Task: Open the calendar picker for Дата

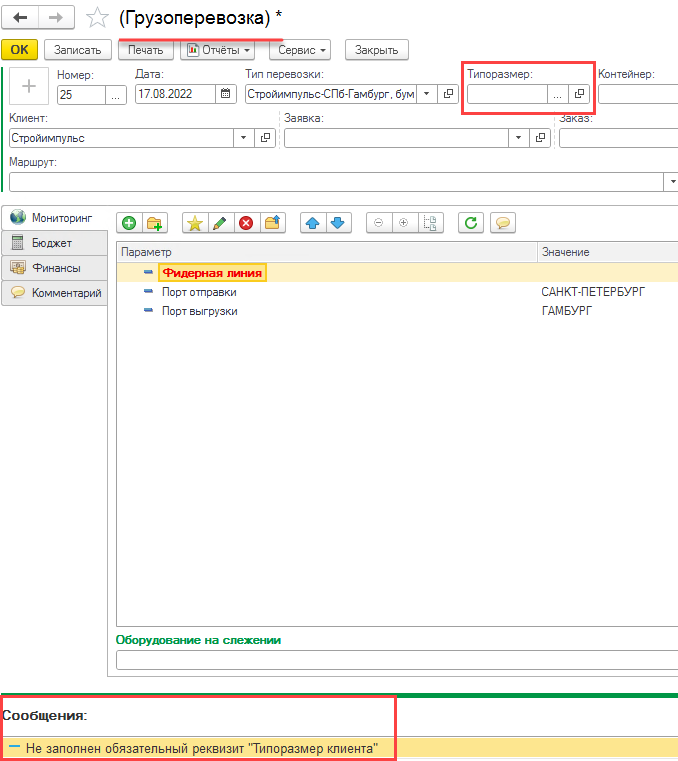Action: (226, 94)
